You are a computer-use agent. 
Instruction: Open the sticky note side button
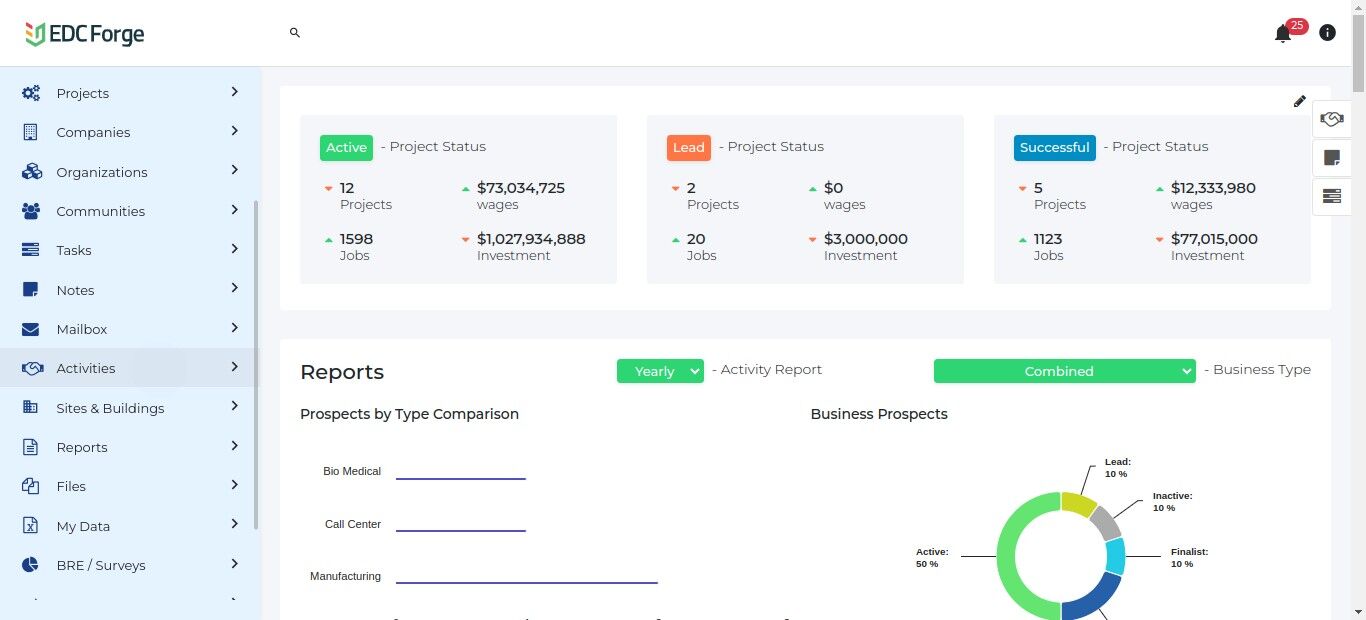tap(1331, 157)
